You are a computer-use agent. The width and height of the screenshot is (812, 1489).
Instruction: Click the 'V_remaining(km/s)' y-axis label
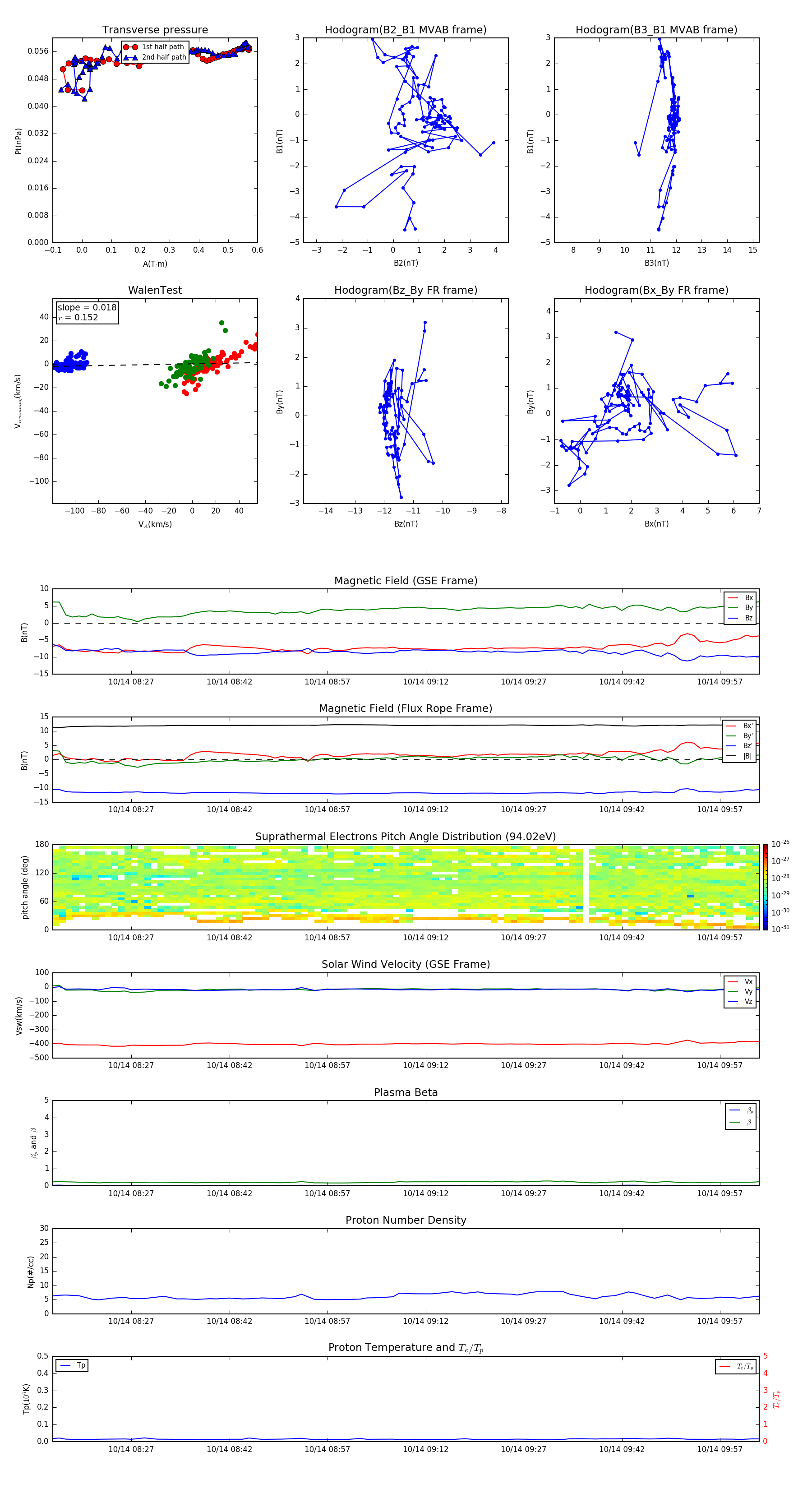18,401
